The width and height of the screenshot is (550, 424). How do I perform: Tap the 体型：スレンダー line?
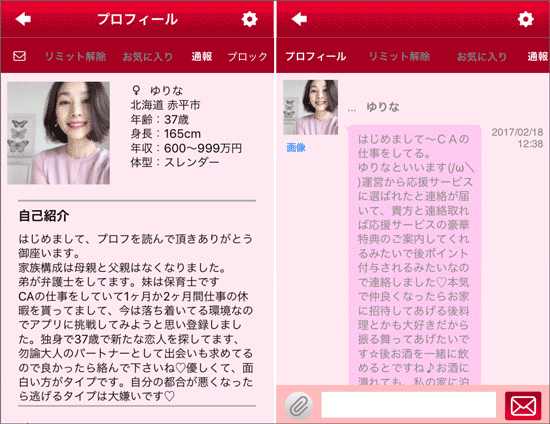pyautogui.click(x=175, y=162)
